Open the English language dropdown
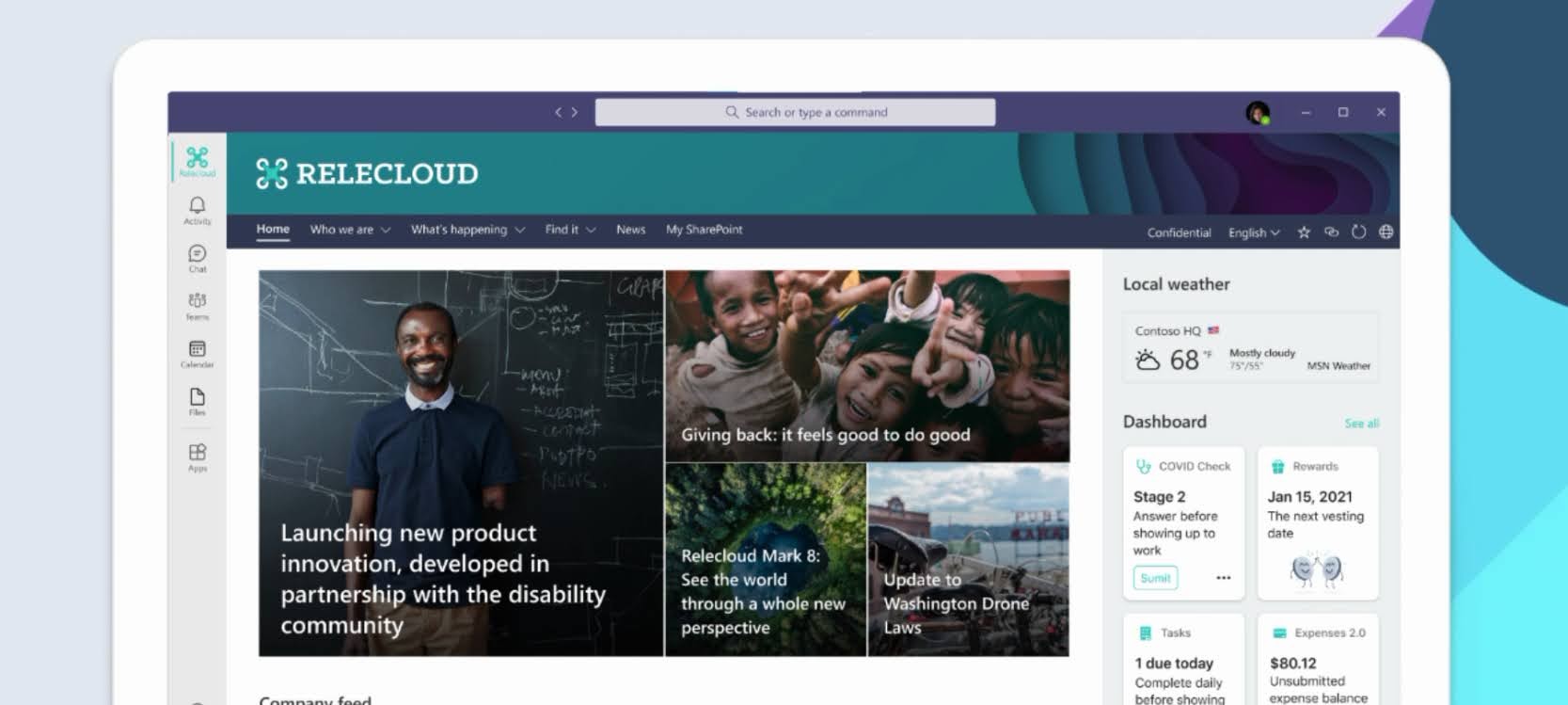This screenshot has width=1568, height=705. (1253, 232)
